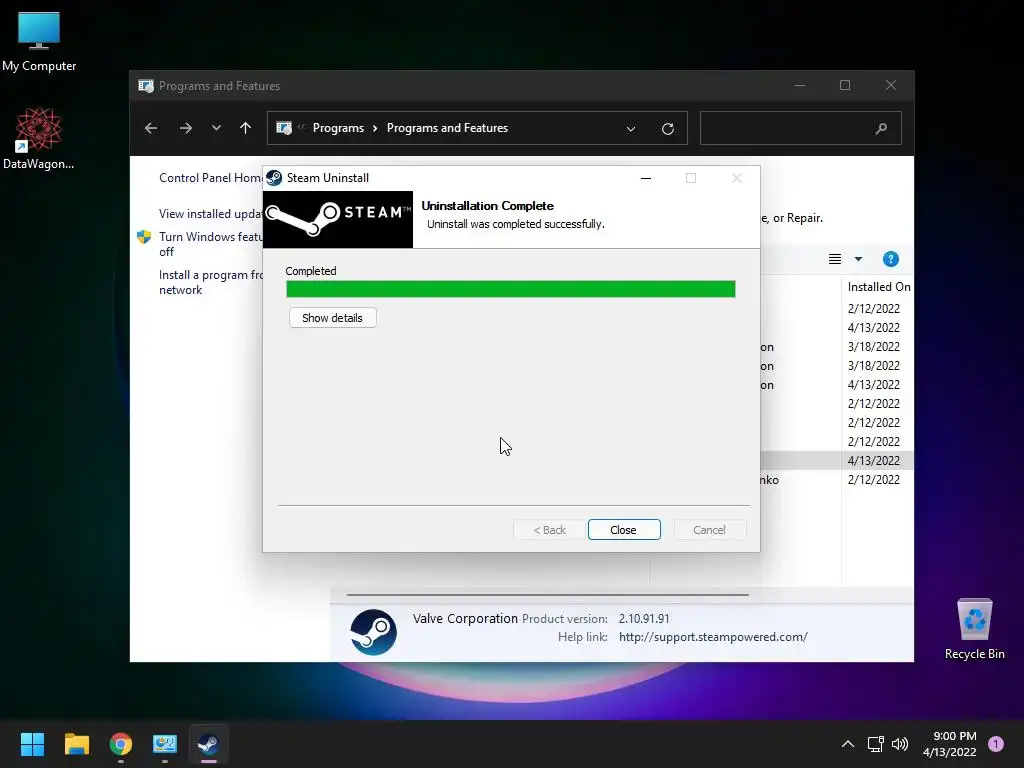Click Show details in Steam Uninstall
The height and width of the screenshot is (768, 1024).
[332, 318]
